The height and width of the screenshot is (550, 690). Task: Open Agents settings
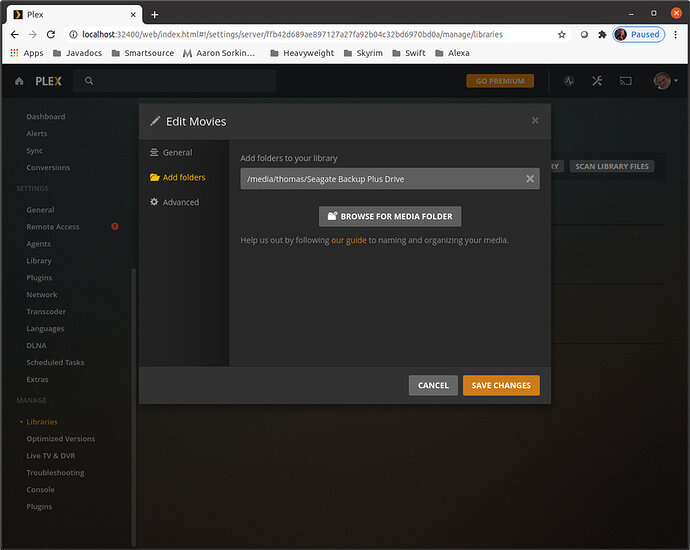(x=38, y=244)
